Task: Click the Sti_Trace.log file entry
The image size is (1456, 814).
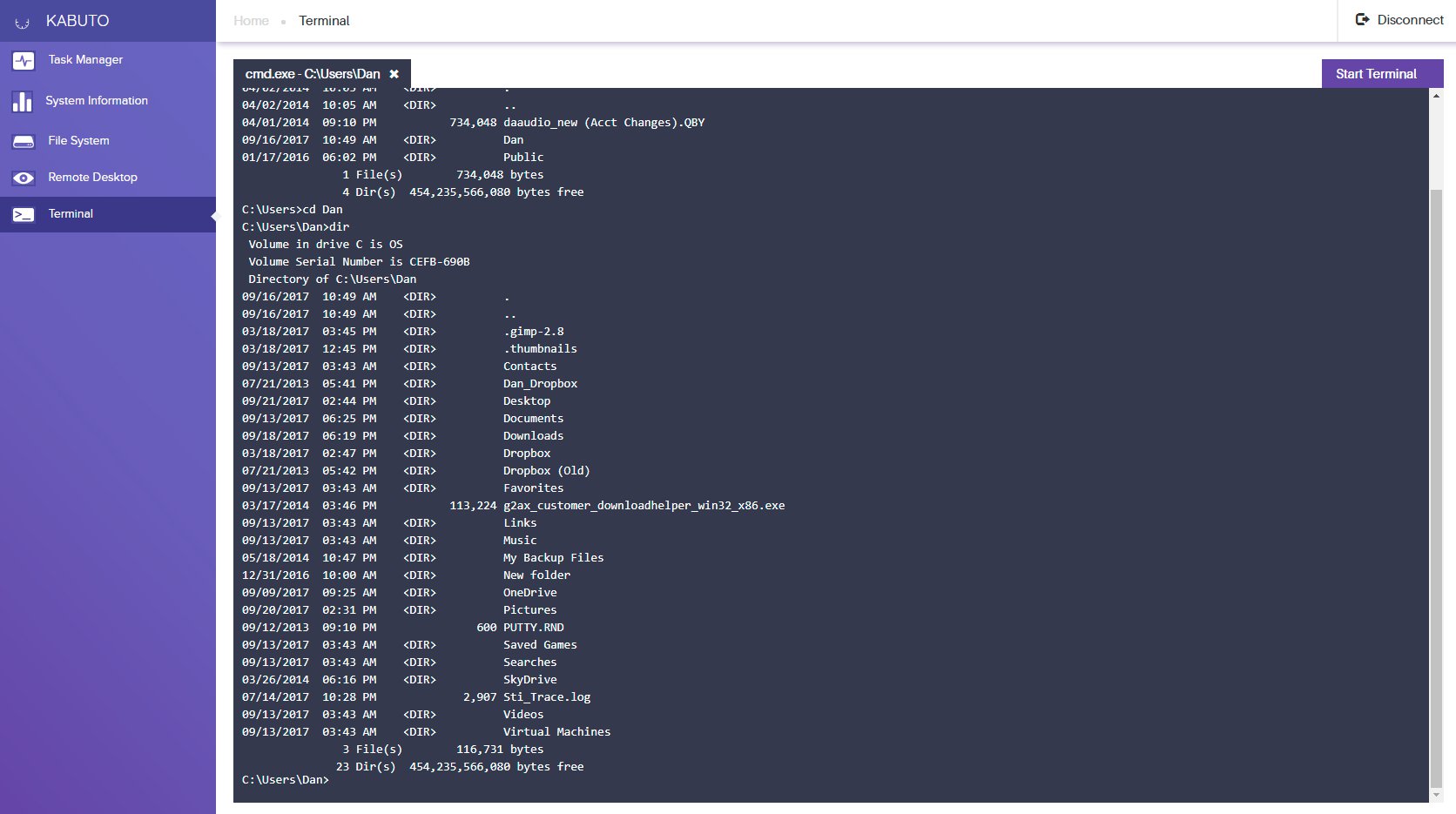Action: [x=547, y=697]
